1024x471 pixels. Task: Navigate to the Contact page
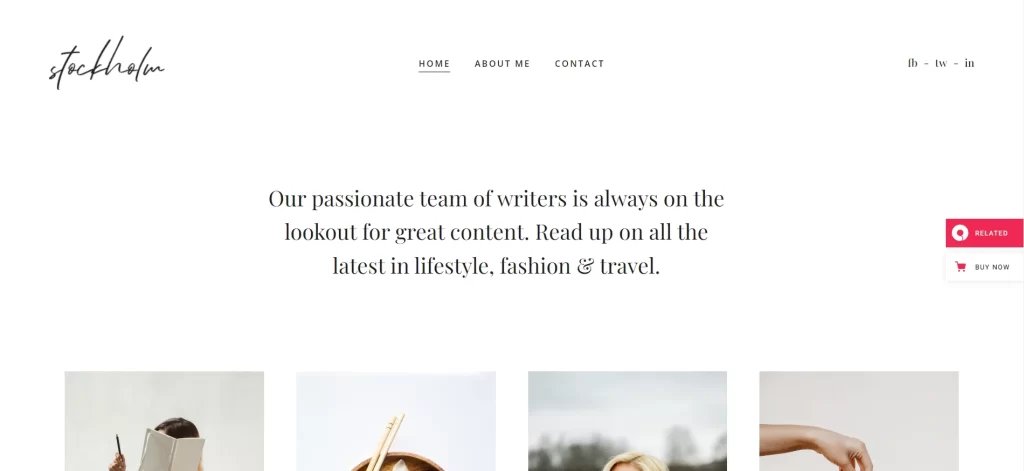[x=579, y=64]
